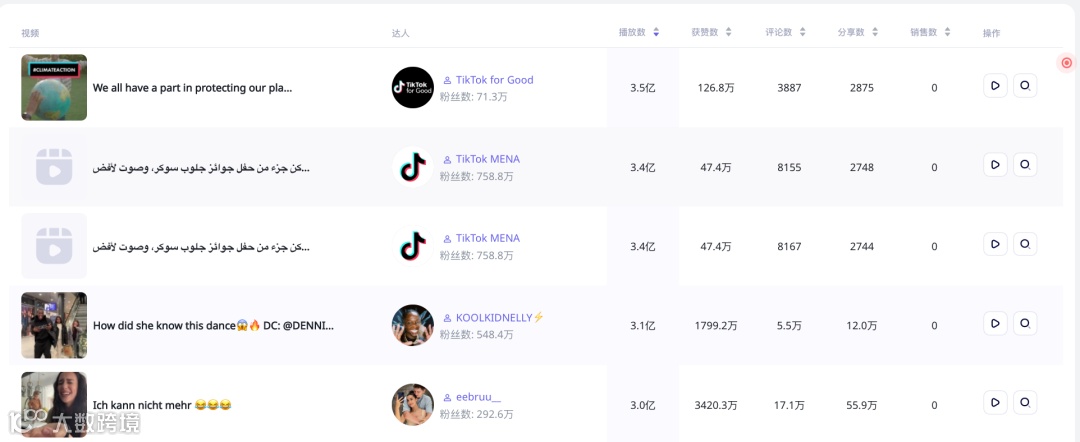Click the KOOLKIDNELLY dance video thumbnail
1080x442 pixels.
pyautogui.click(x=54, y=325)
